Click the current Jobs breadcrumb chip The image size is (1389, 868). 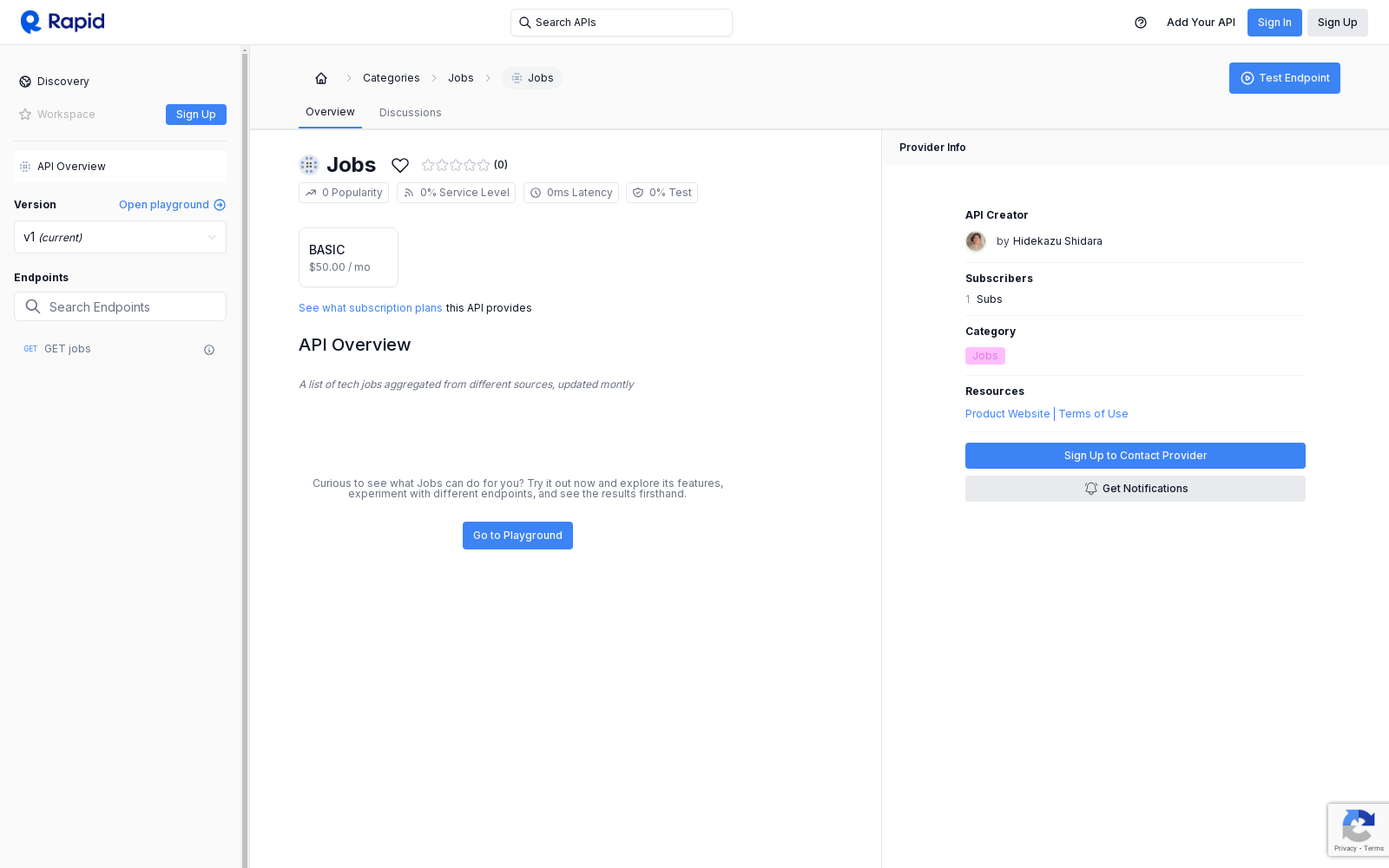pyautogui.click(x=532, y=78)
